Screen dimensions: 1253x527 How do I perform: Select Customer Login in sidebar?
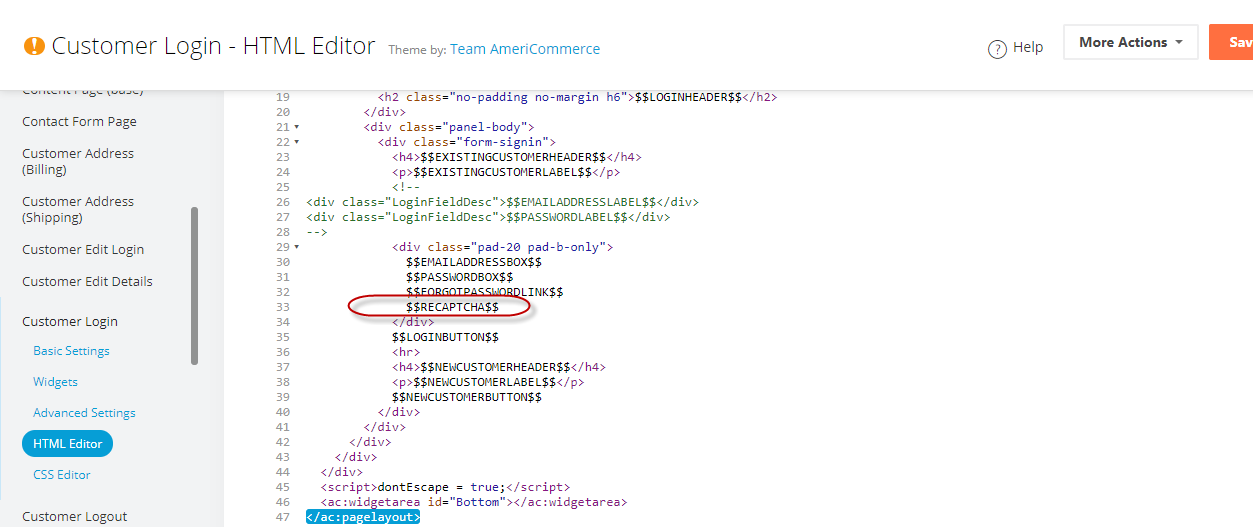(x=70, y=321)
